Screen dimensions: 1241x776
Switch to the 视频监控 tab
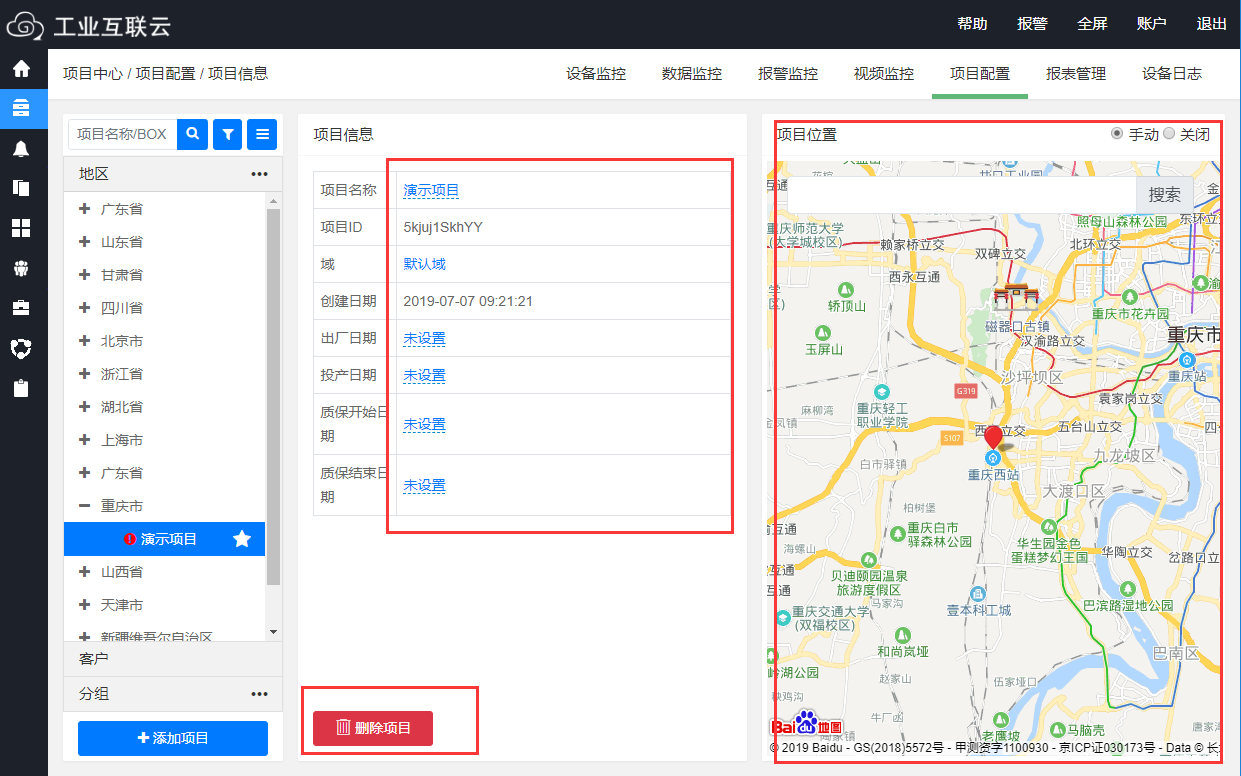coord(884,74)
